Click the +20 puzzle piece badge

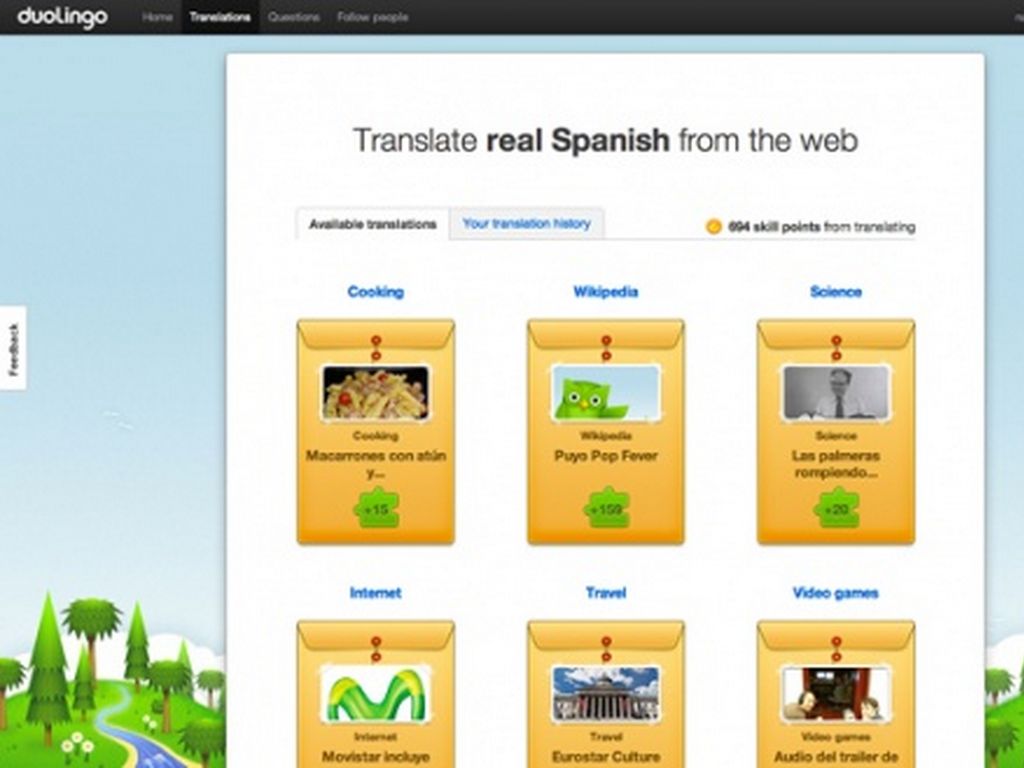(x=836, y=509)
